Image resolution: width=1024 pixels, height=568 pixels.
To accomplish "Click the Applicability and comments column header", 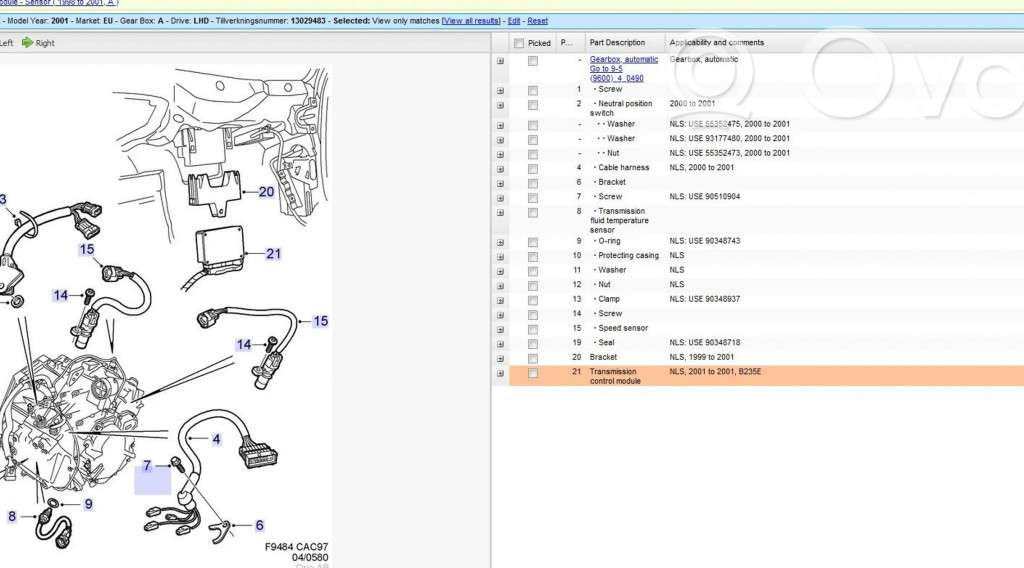I will pos(716,42).
